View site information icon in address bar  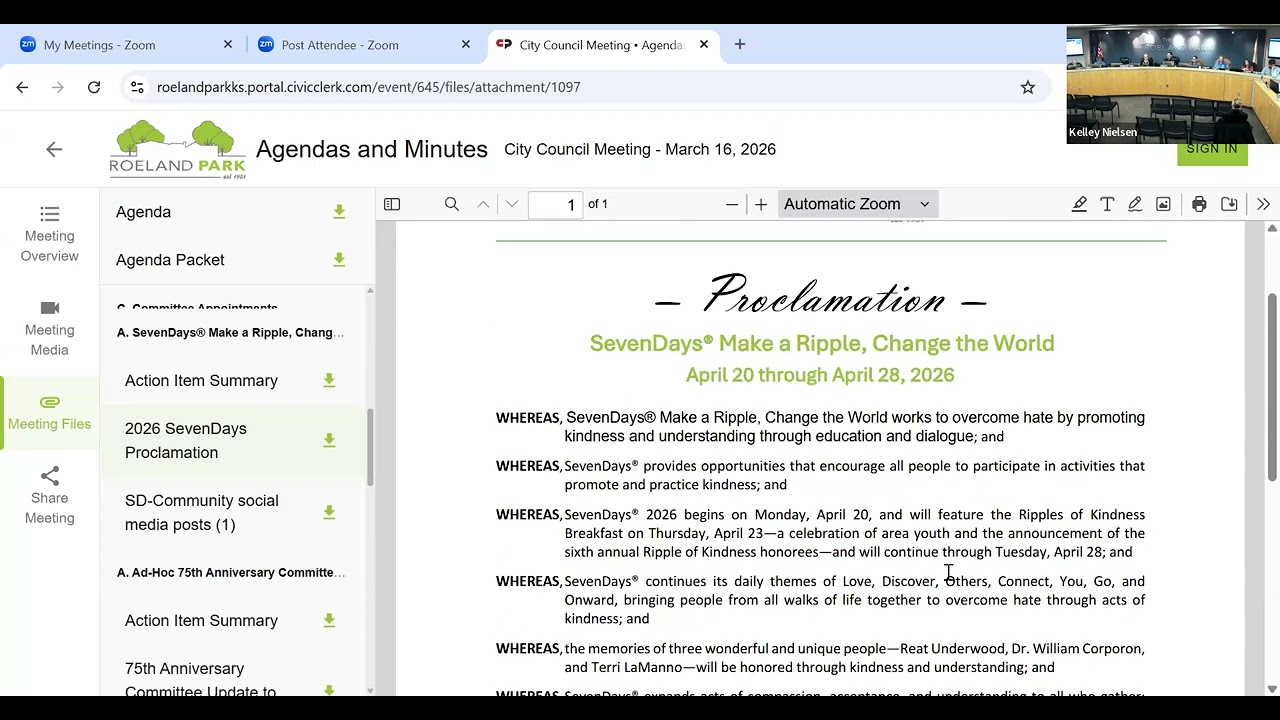(137, 87)
